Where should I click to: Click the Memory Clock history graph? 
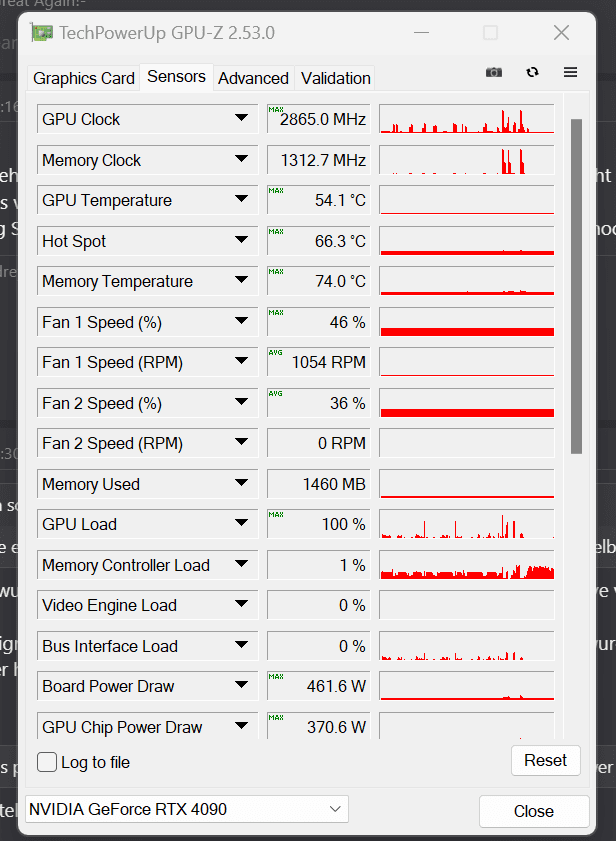pyautogui.click(x=467, y=159)
